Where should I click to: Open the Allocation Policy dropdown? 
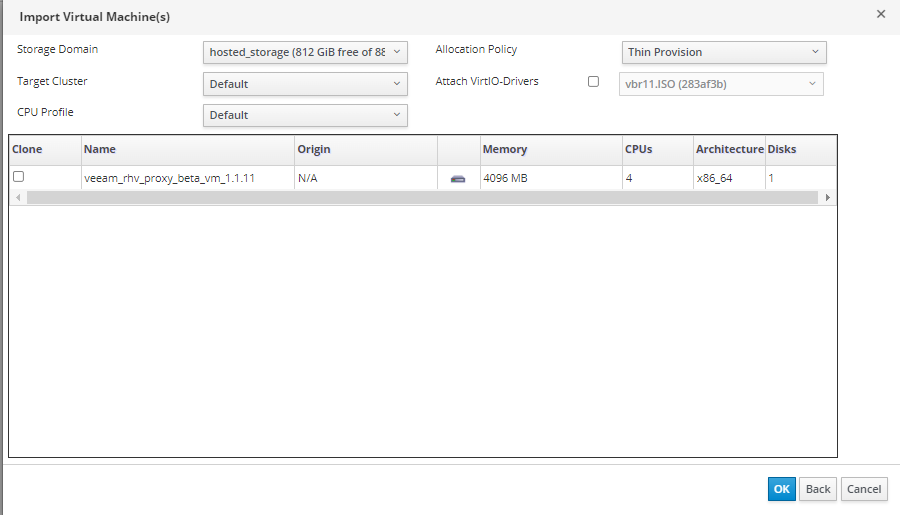[723, 52]
